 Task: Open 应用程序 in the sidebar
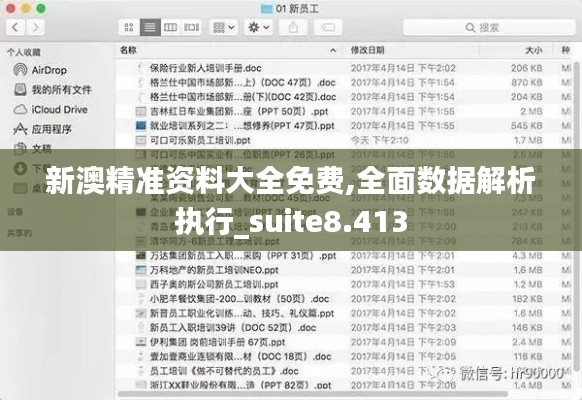(42, 129)
